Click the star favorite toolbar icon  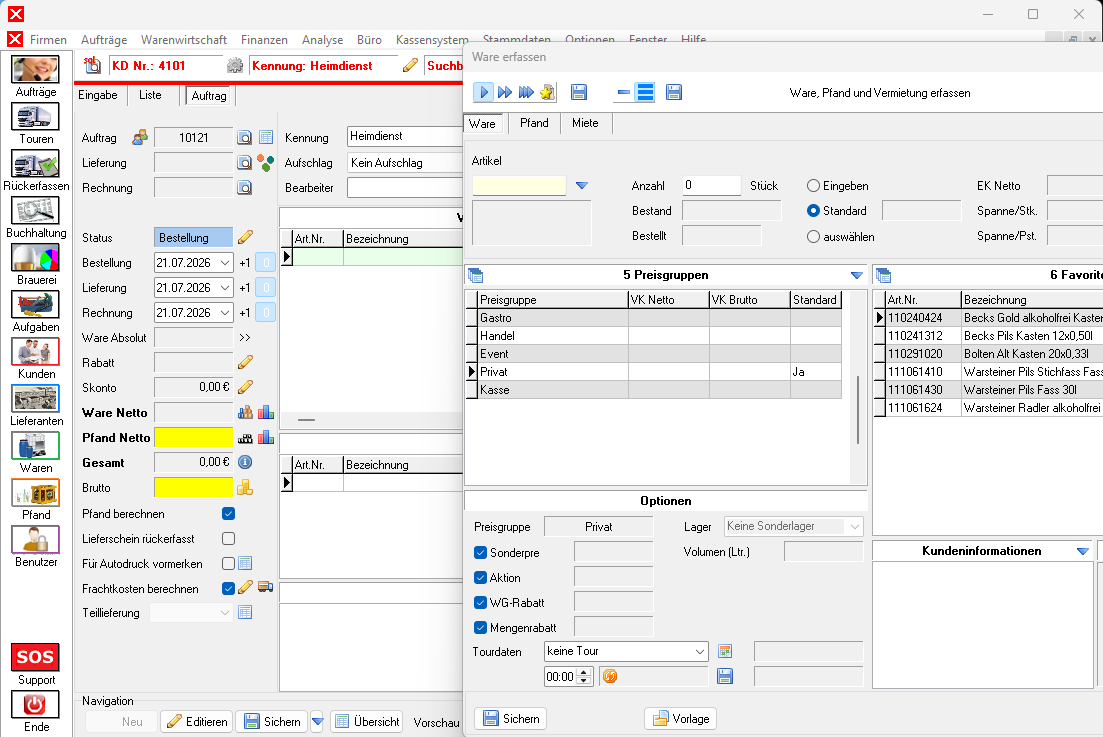coord(547,92)
